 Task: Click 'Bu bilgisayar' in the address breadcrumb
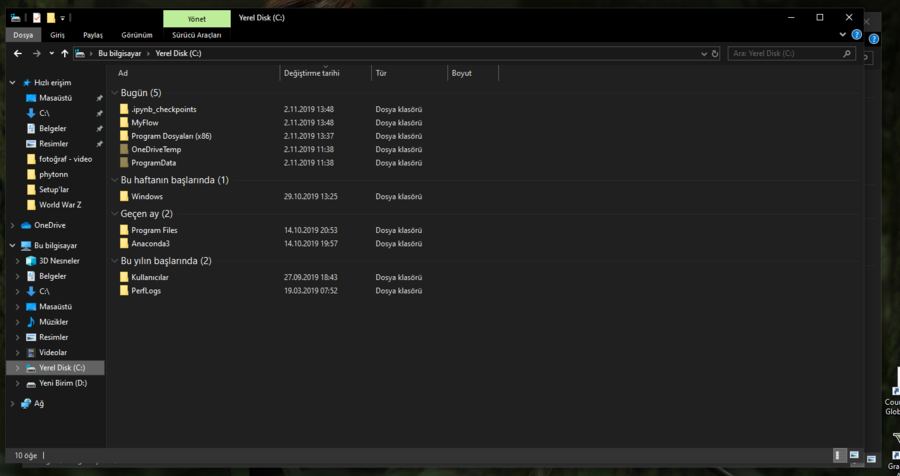coord(119,53)
